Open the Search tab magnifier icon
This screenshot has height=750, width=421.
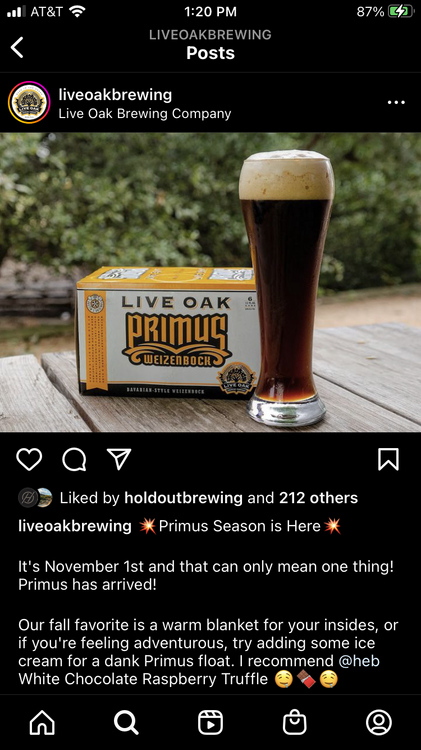pos(126,722)
